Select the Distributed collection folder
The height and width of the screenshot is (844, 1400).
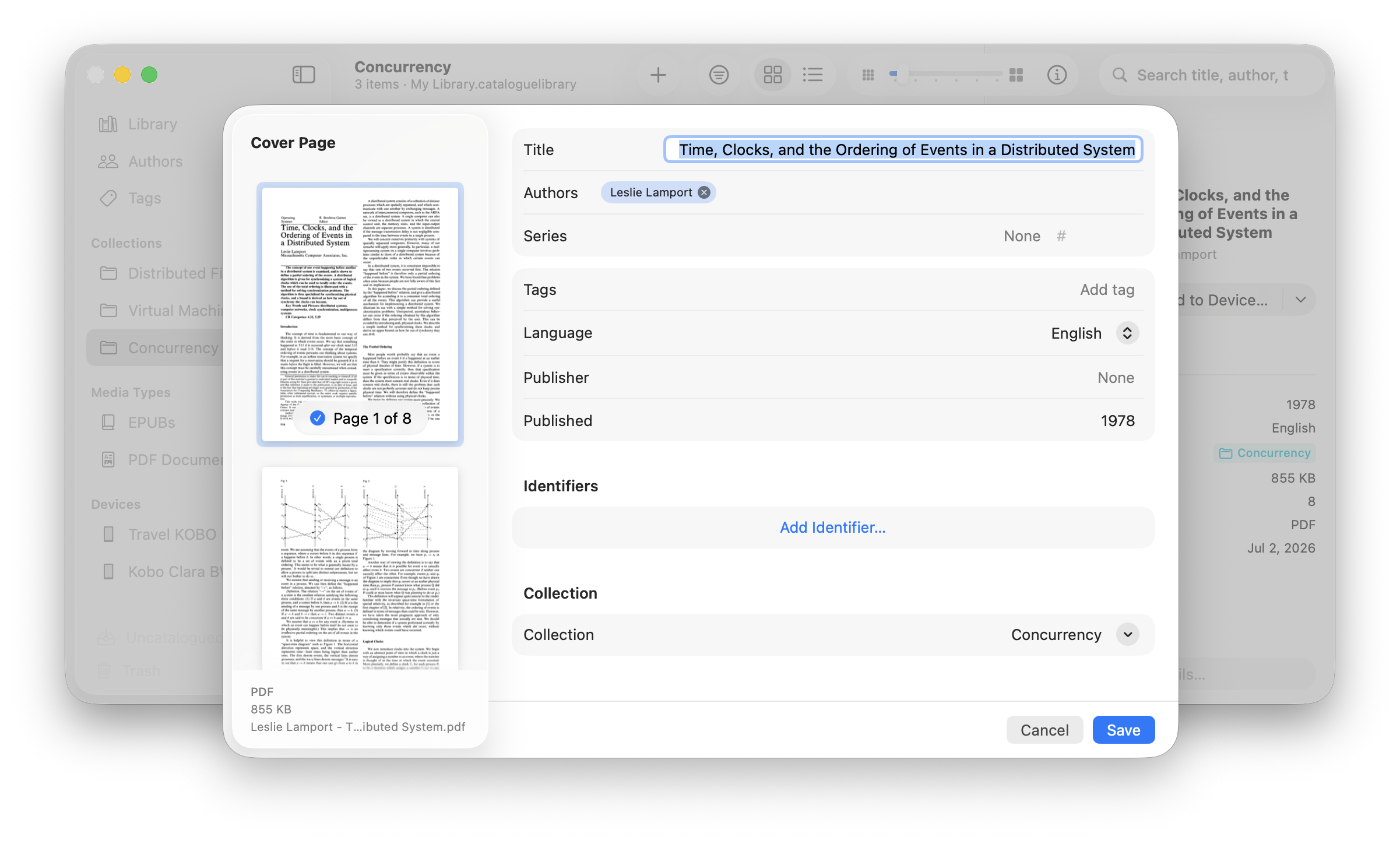(155, 273)
